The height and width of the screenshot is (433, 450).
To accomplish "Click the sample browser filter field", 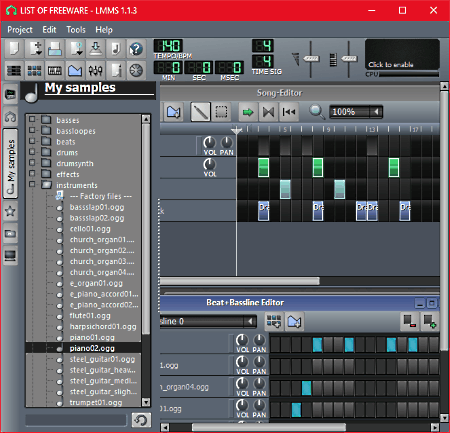I will (x=76, y=420).
